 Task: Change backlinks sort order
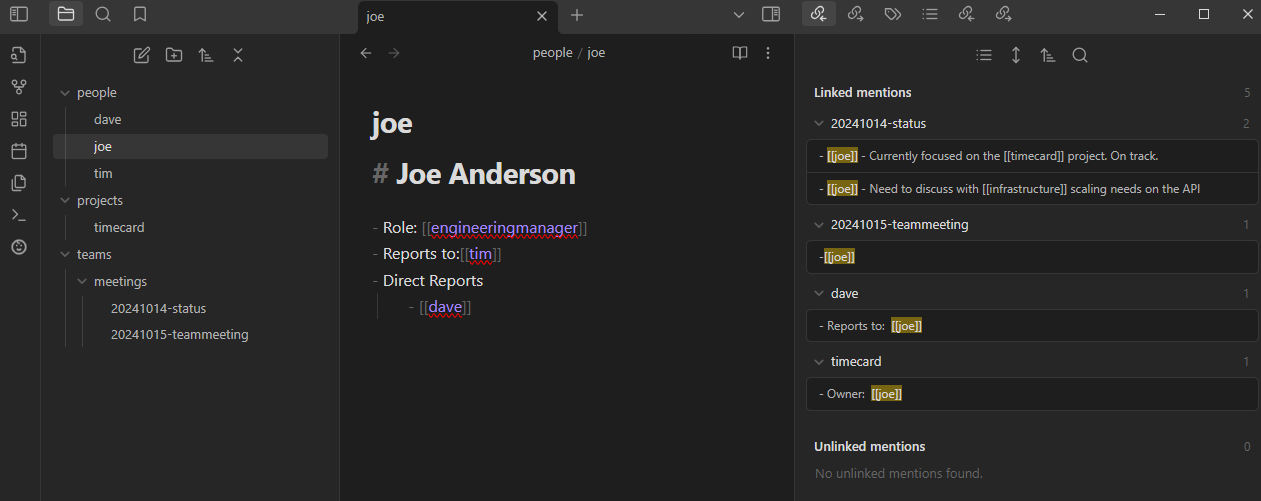(1048, 56)
